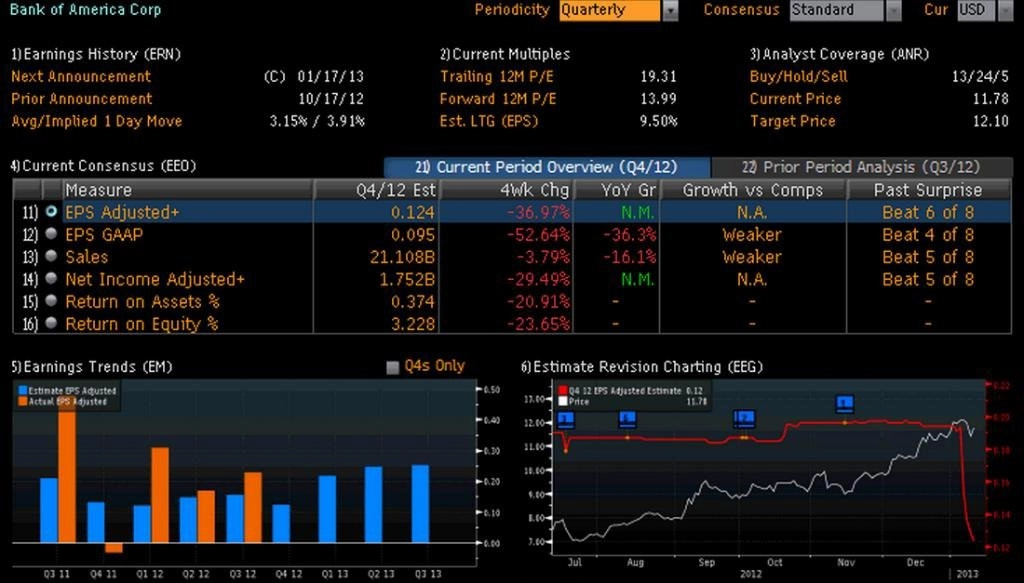Select the EPS GAAP radio button
1024x583 pixels.
pyautogui.click(x=51, y=234)
